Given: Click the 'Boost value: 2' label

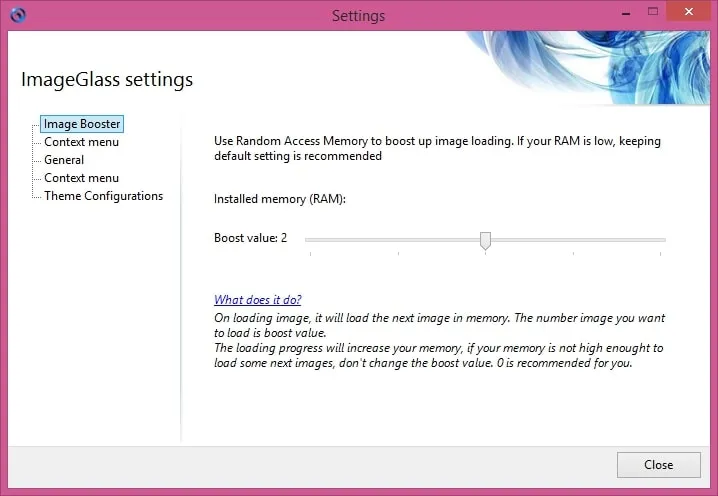Looking at the screenshot, I should [x=250, y=238].
